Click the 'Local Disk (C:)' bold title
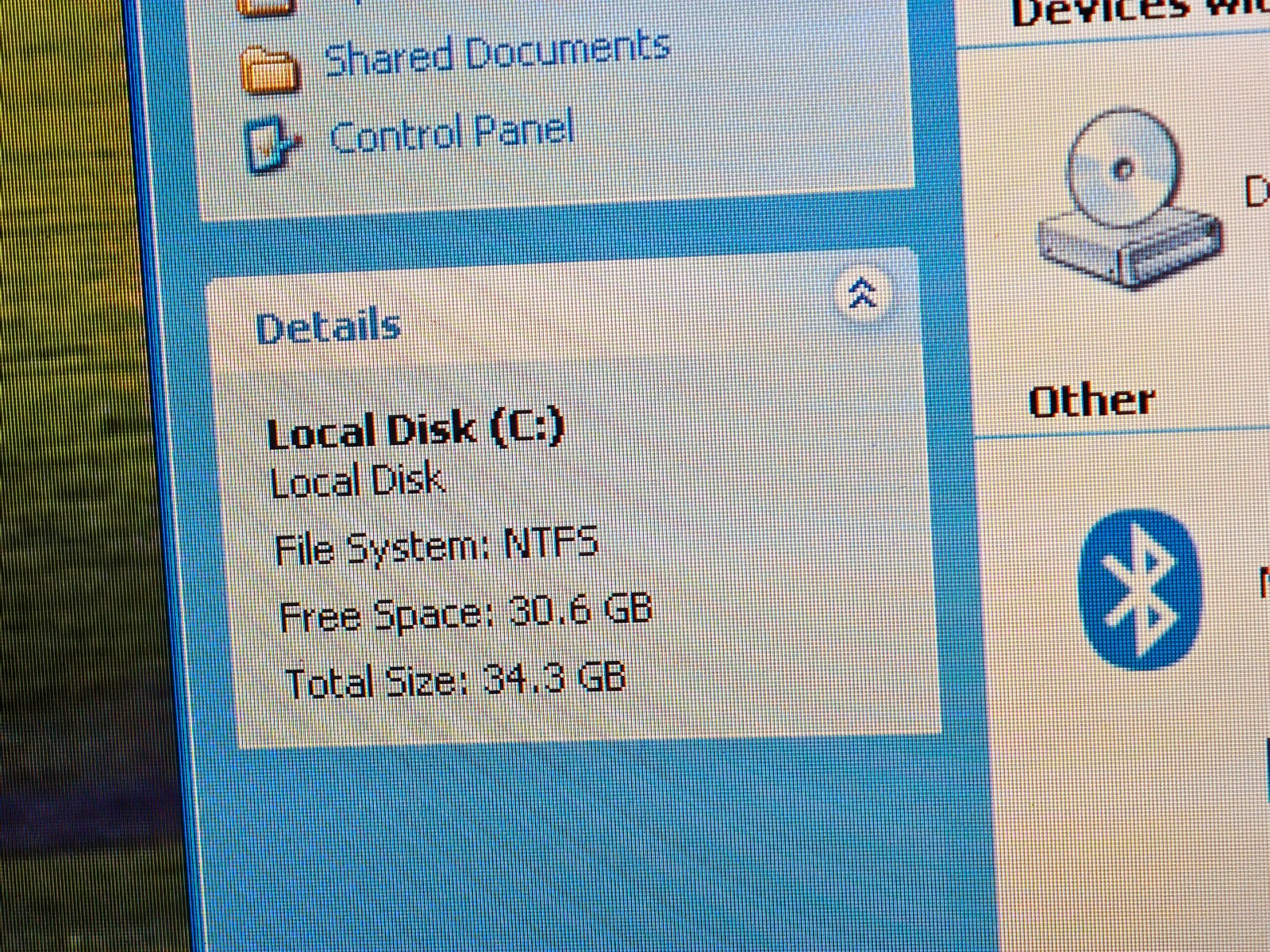1270x952 pixels. click(416, 431)
